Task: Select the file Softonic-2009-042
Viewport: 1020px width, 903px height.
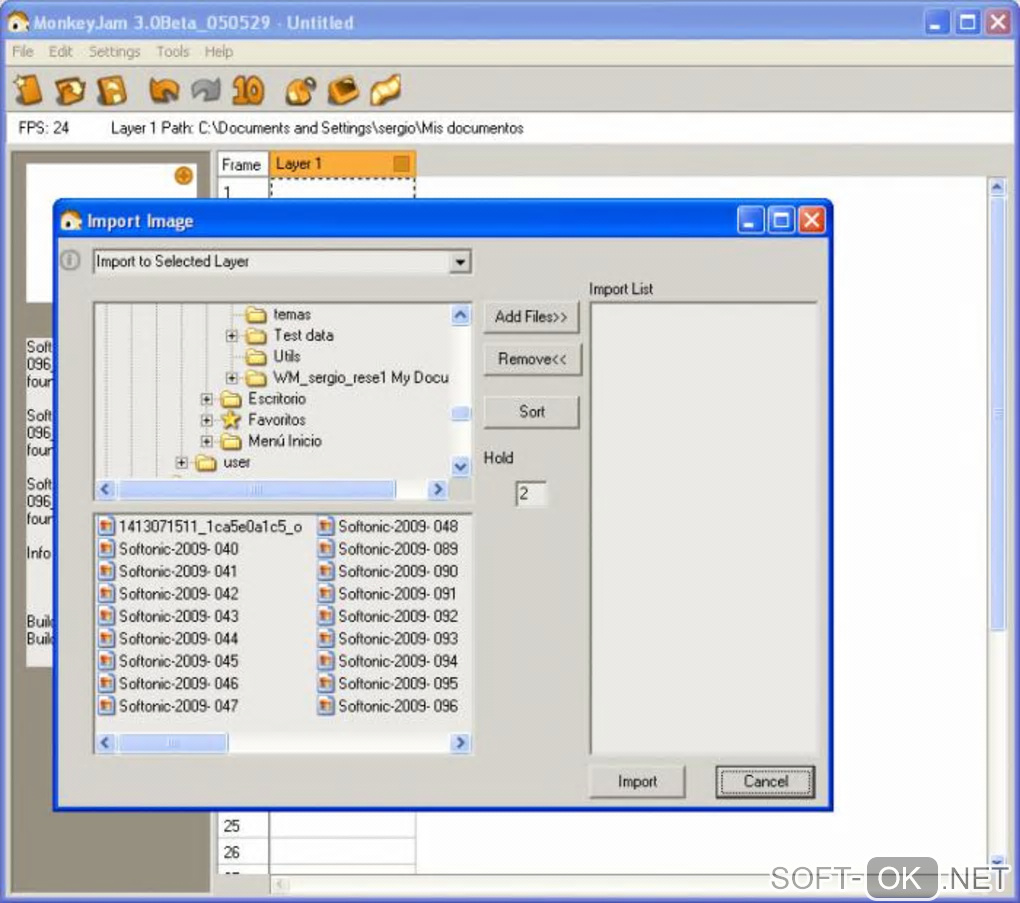Action: [x=169, y=593]
